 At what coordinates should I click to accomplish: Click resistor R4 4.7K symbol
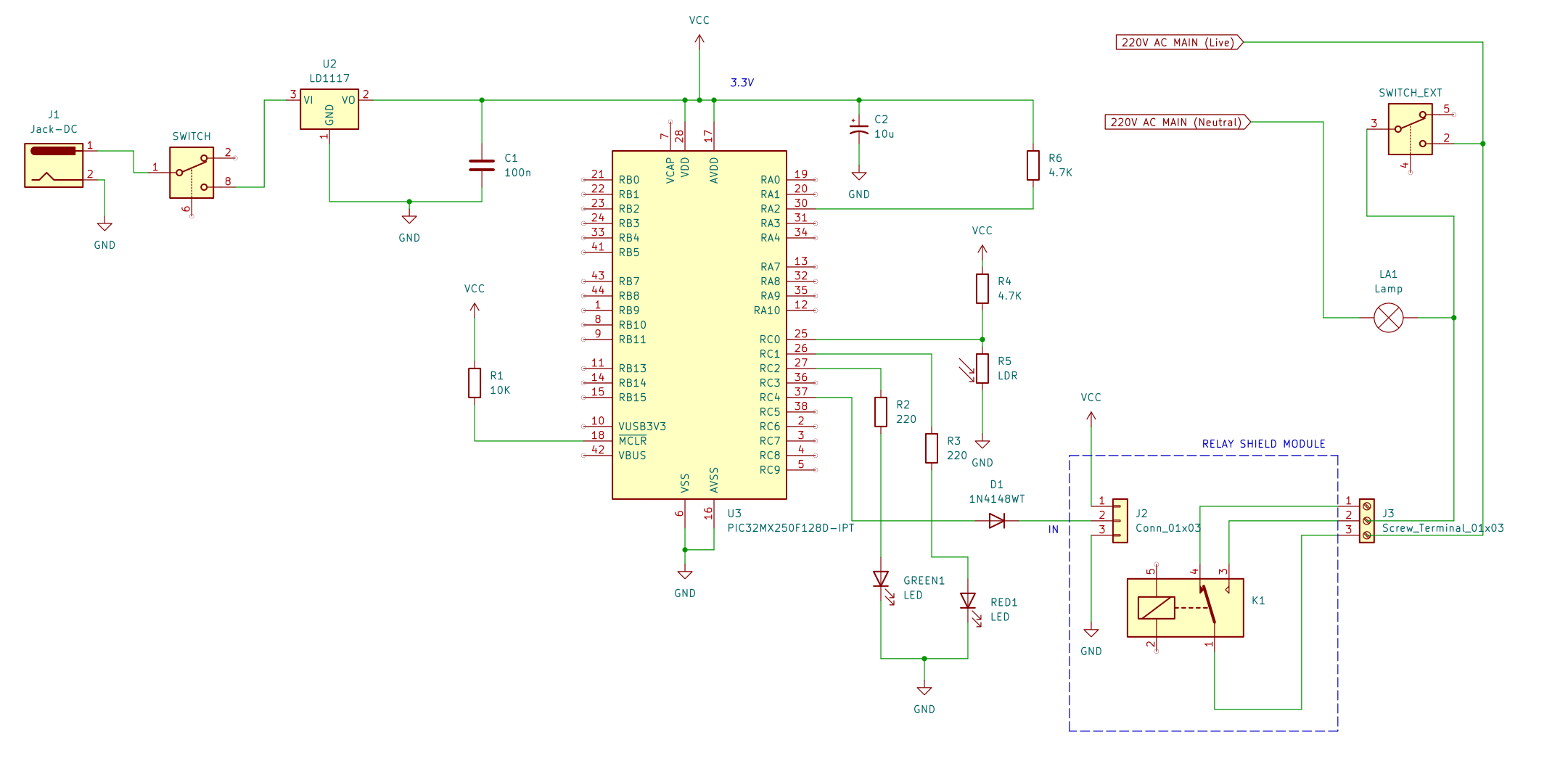point(982,289)
